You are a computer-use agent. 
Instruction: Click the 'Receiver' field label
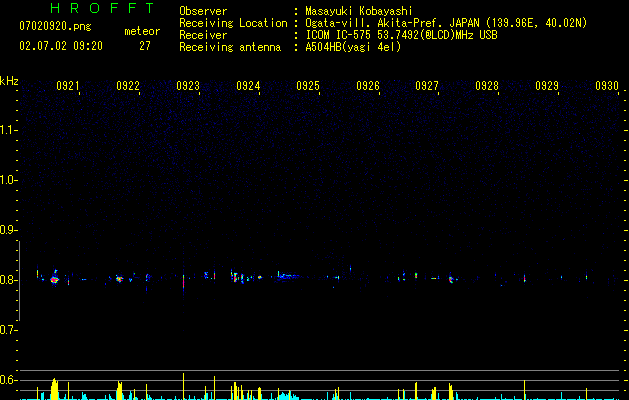(x=203, y=35)
